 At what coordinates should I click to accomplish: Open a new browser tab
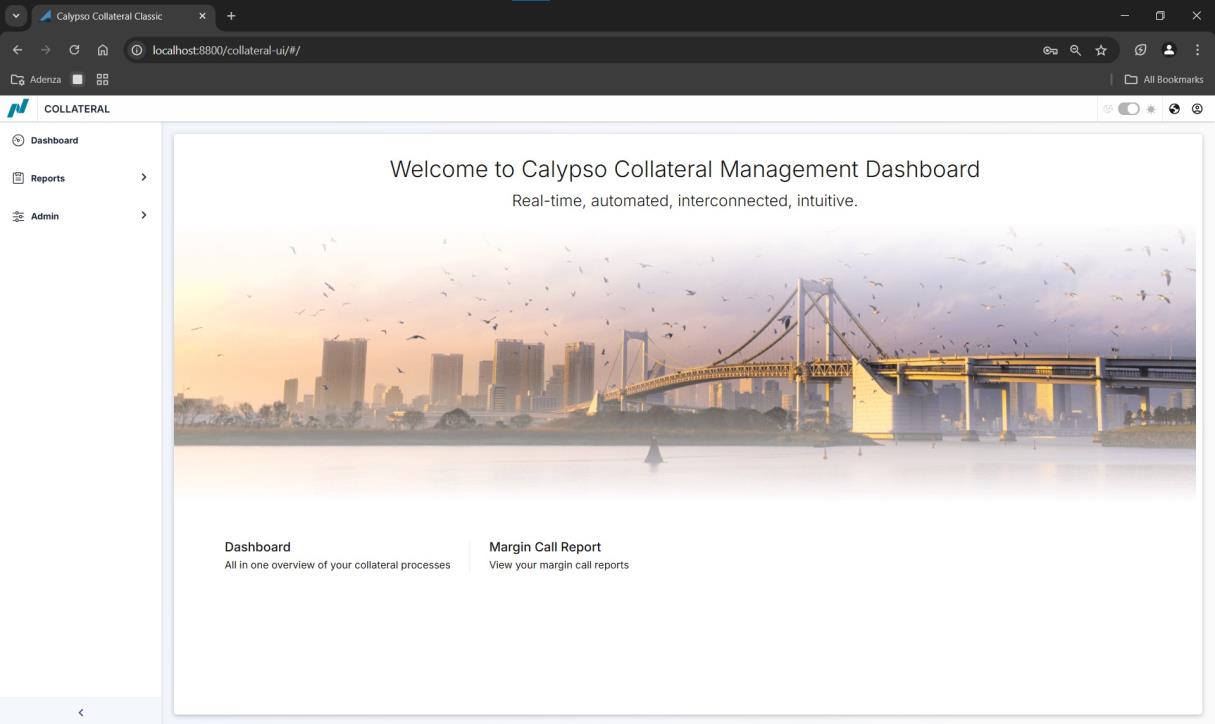pos(231,16)
